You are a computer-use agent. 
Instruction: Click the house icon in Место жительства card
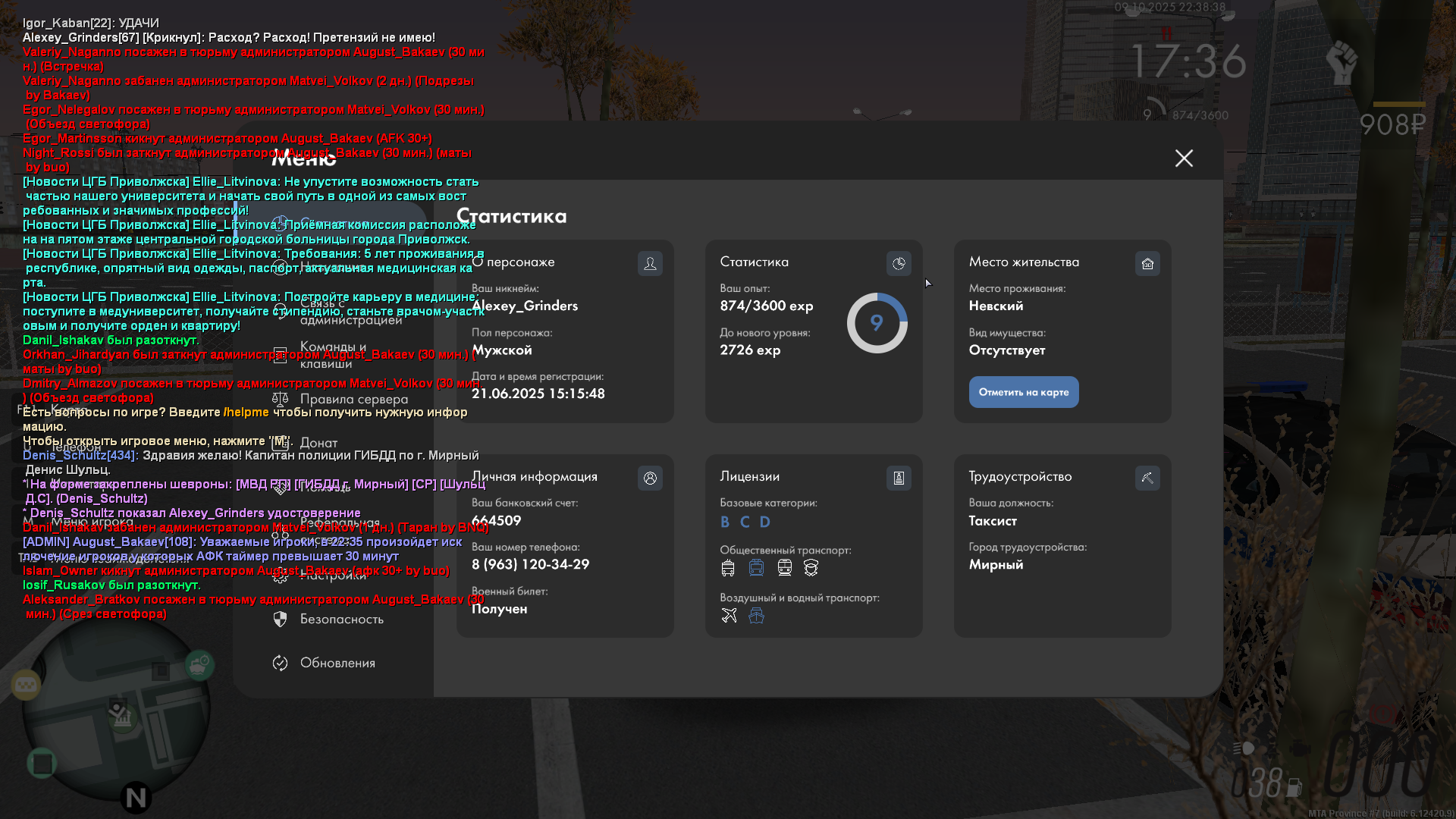click(x=1147, y=263)
